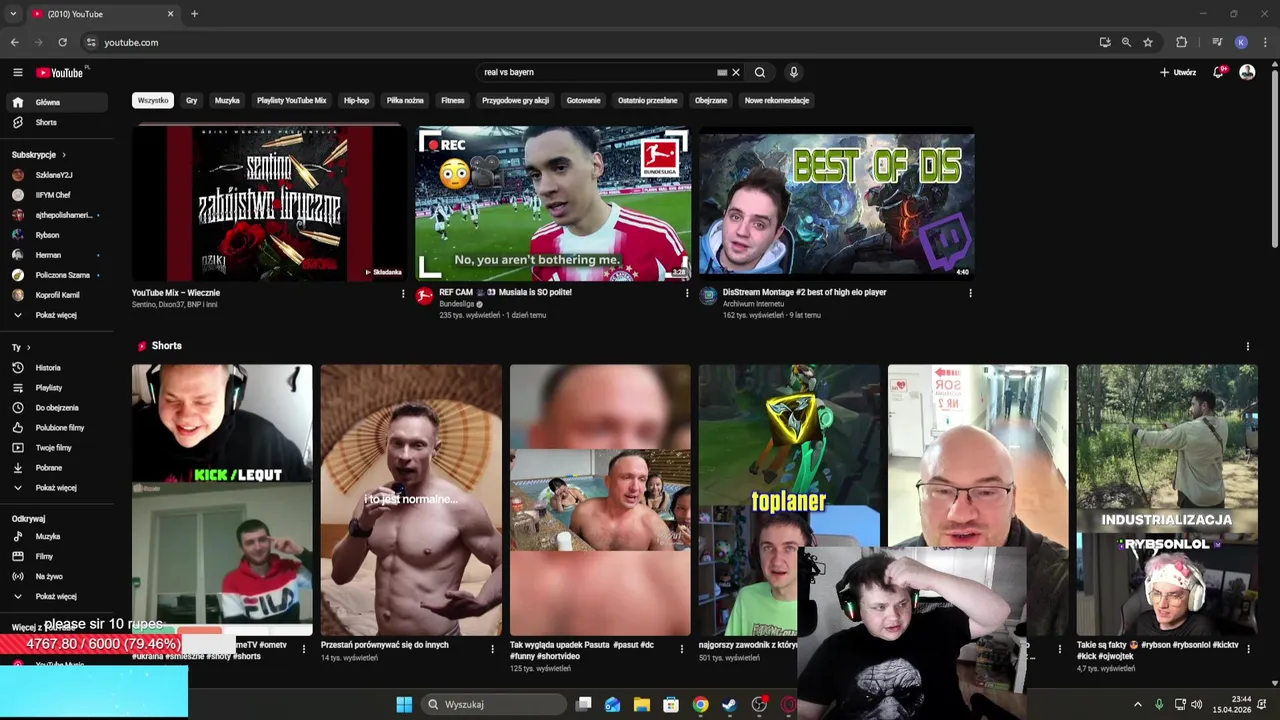Open options for Przestań porównywać się short
Screen dimensions: 1280x720
pos(492,649)
